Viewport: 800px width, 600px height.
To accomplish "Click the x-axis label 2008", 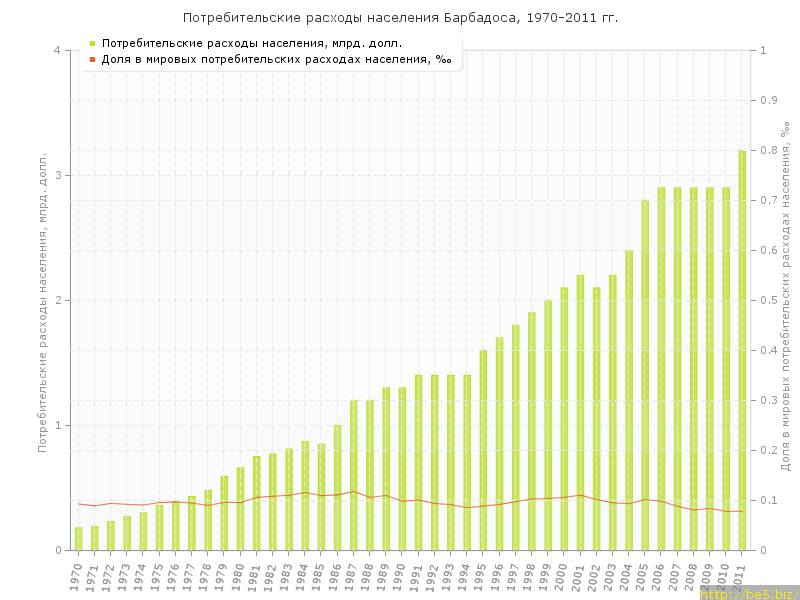I will tap(691, 577).
